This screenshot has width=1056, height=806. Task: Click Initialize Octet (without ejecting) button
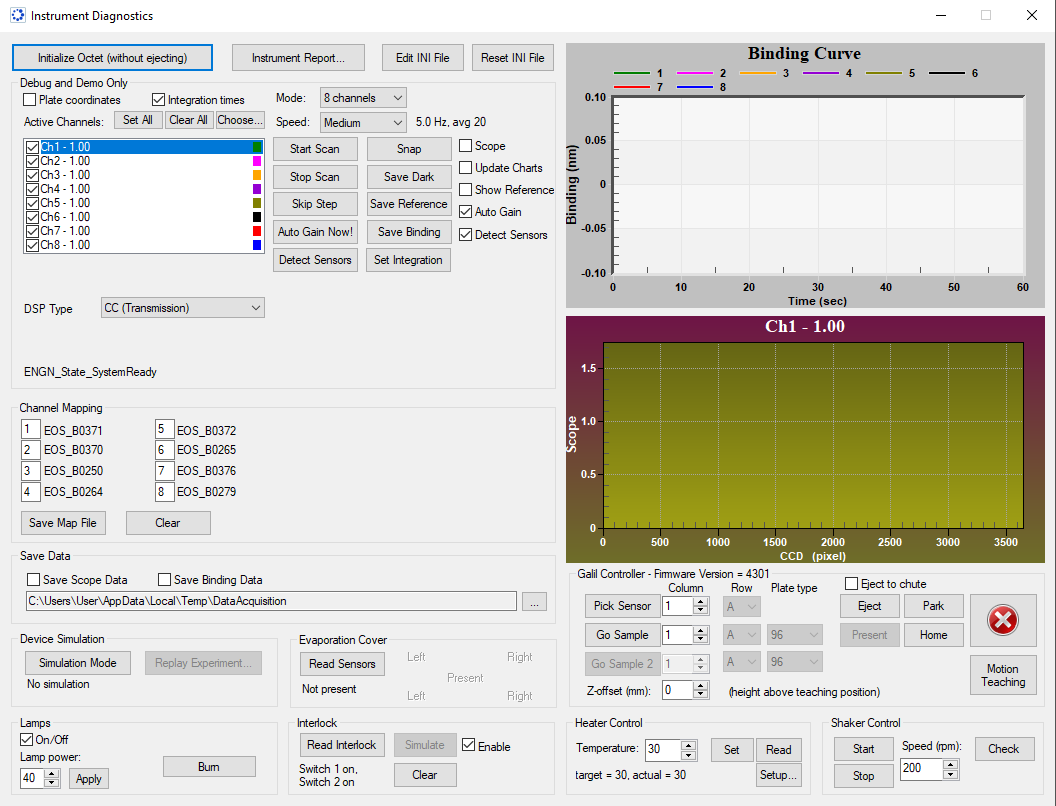112,58
